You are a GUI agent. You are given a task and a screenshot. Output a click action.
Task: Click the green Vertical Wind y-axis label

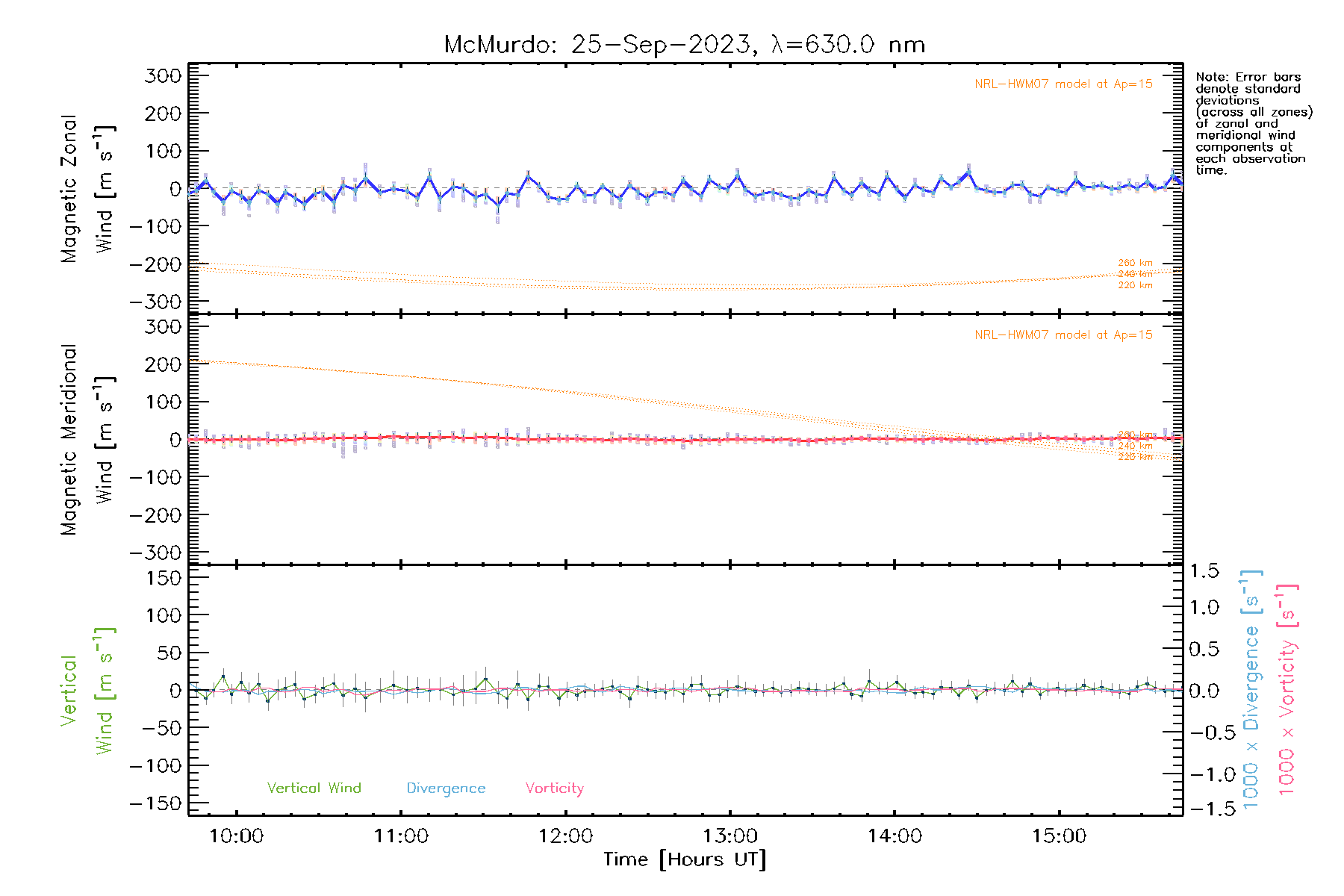[x=86, y=691]
